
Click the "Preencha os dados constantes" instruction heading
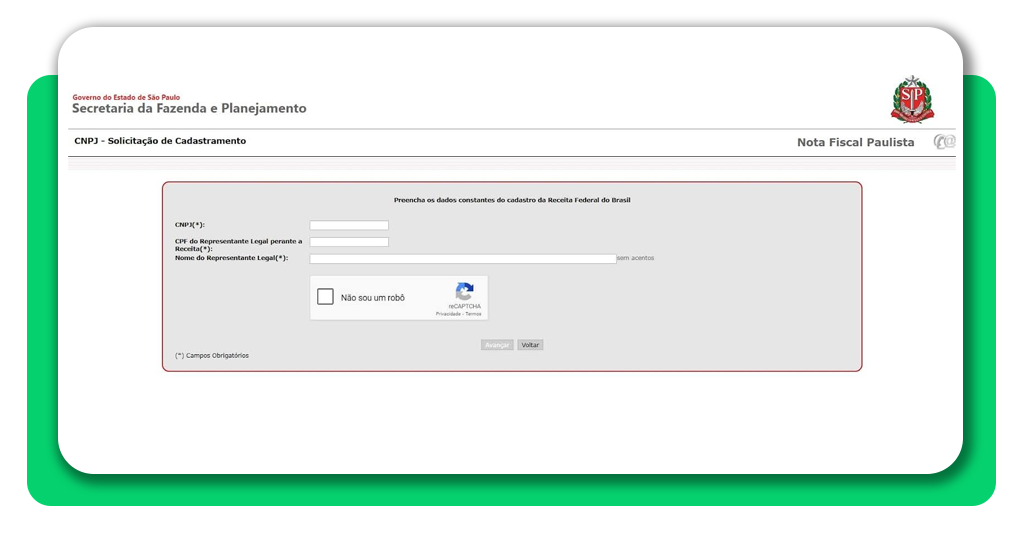(512, 200)
